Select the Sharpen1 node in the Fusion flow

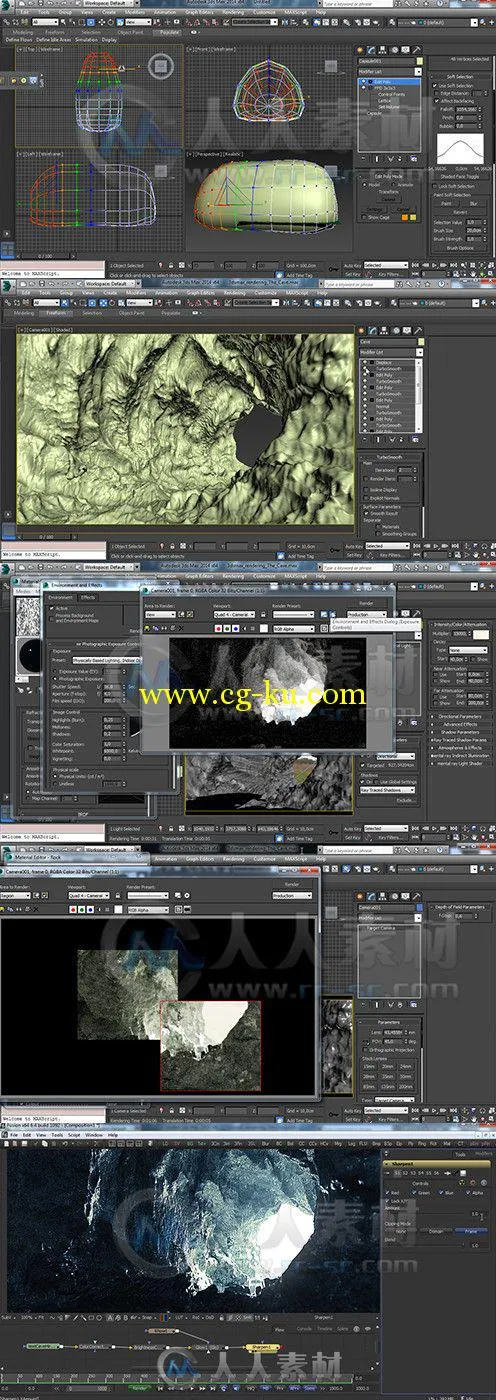261,1346
